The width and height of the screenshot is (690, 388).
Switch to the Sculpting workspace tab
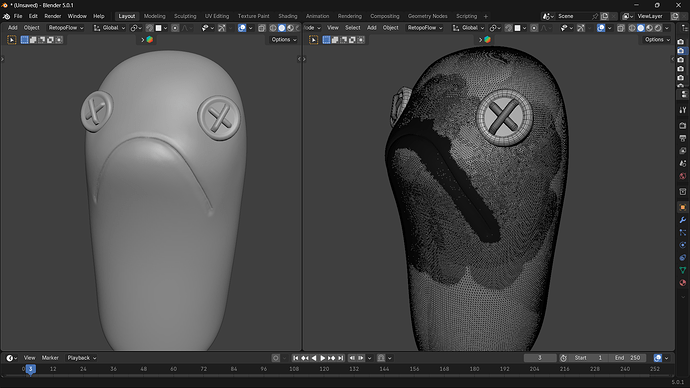(x=185, y=16)
